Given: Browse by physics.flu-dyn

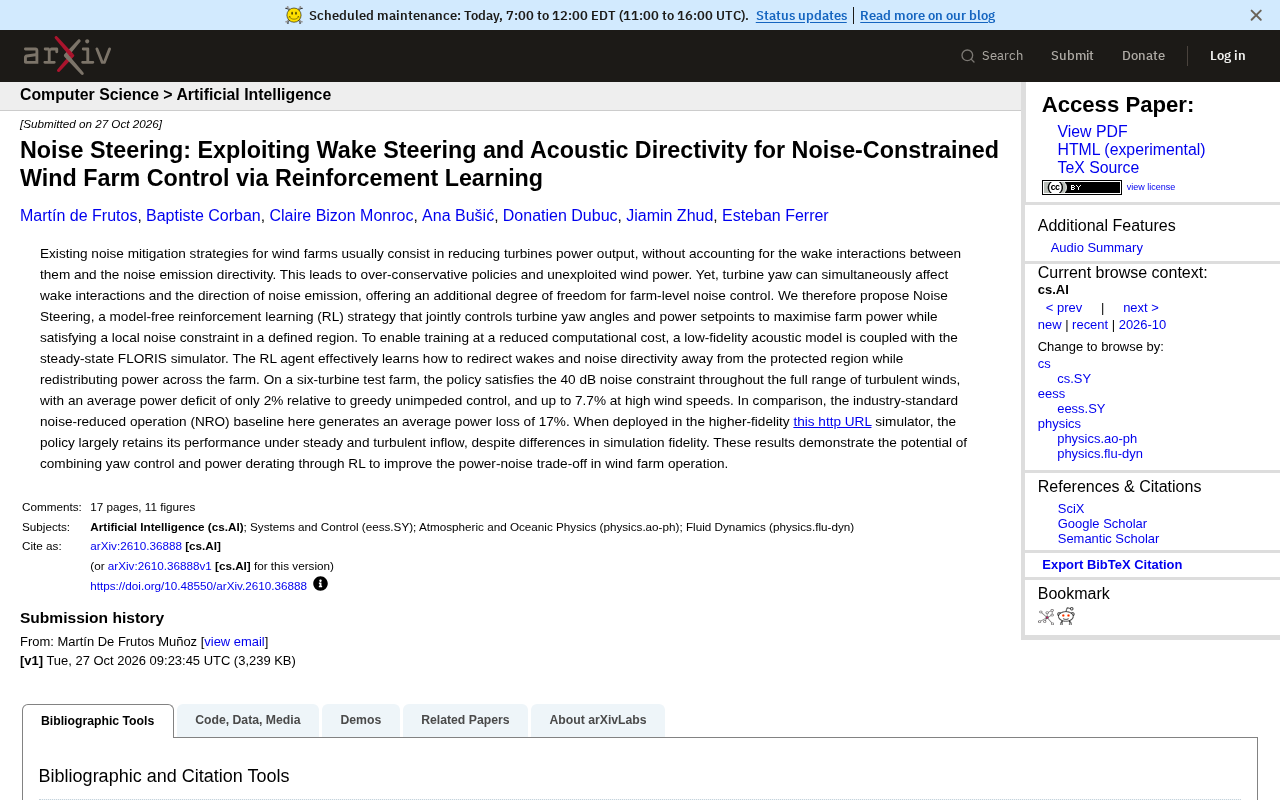Looking at the screenshot, I should pos(1100,454).
